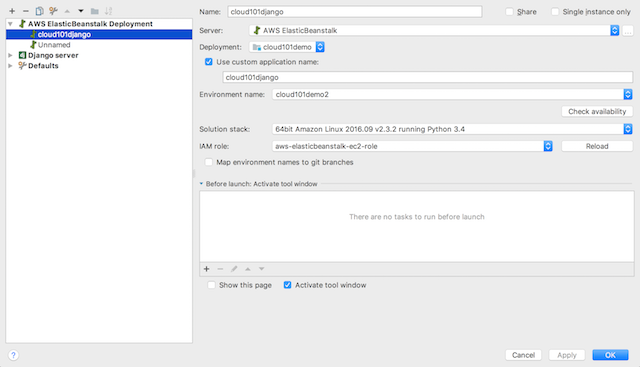This screenshot has height=367, width=640.
Task: Move before launch task up
Action: point(248,269)
